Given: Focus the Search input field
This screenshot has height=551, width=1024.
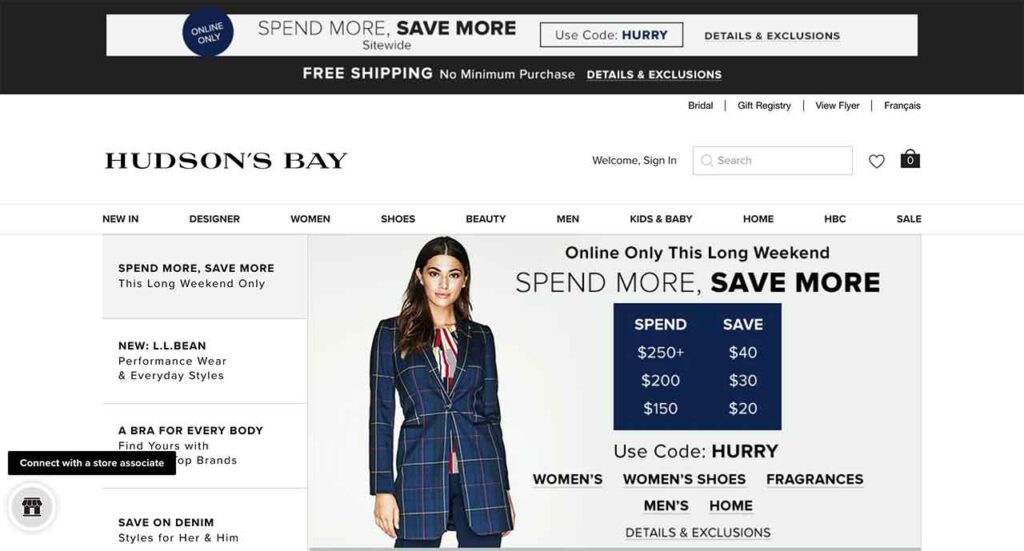Looking at the screenshot, I should [773, 161].
